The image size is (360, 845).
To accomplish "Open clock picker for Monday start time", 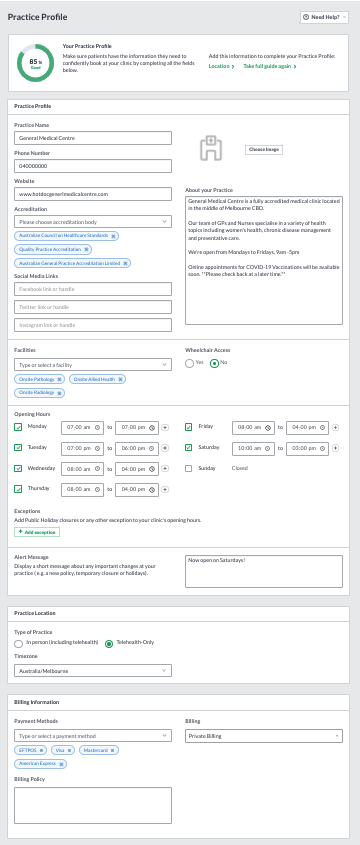I will click(x=97, y=427).
